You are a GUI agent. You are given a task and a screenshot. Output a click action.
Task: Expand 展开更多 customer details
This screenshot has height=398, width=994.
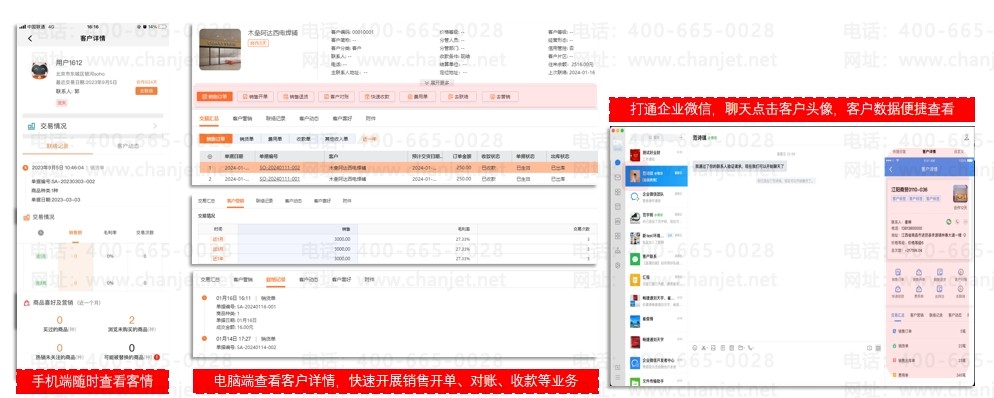tap(436, 82)
